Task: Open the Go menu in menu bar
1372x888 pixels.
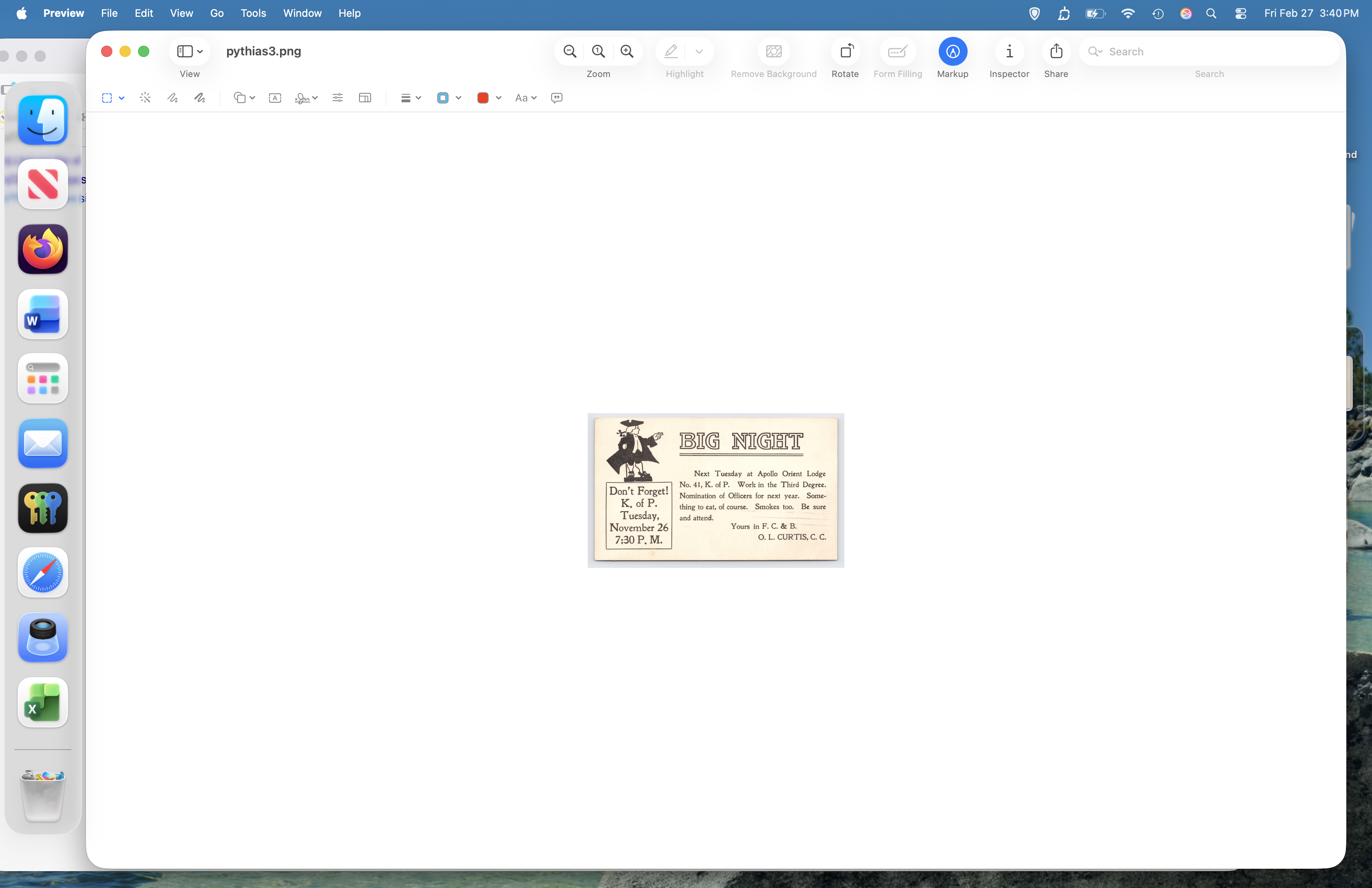Action: tap(217, 13)
